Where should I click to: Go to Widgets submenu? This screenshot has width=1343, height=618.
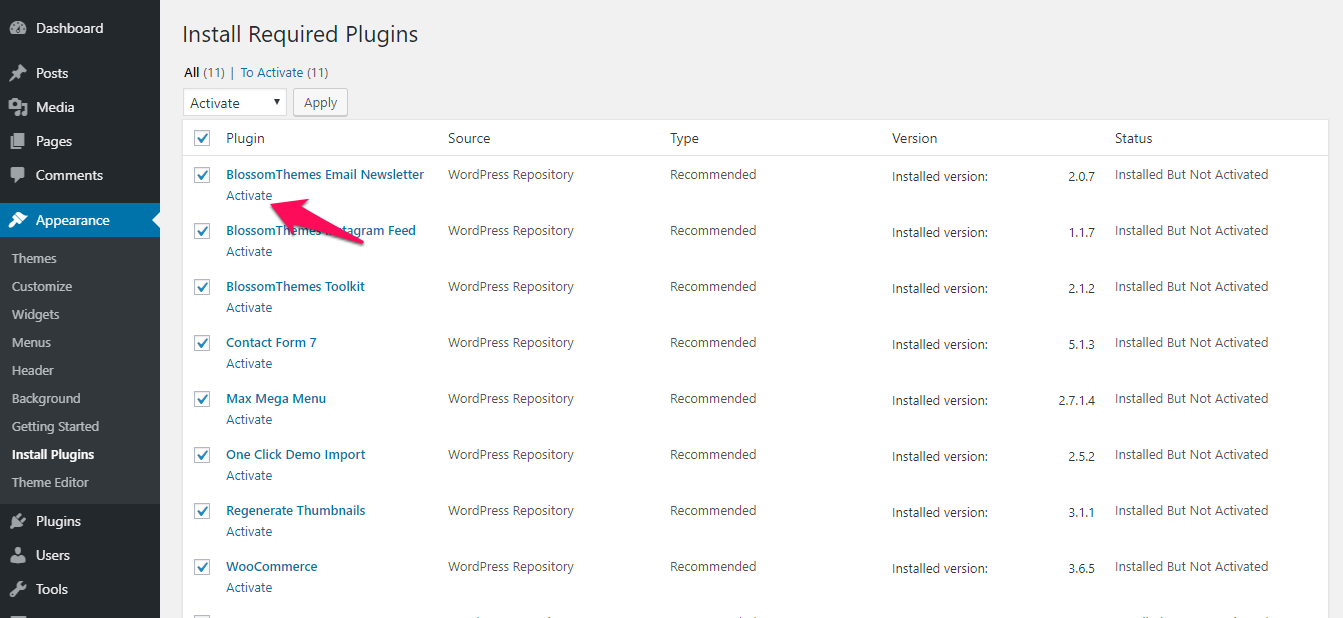(36, 314)
